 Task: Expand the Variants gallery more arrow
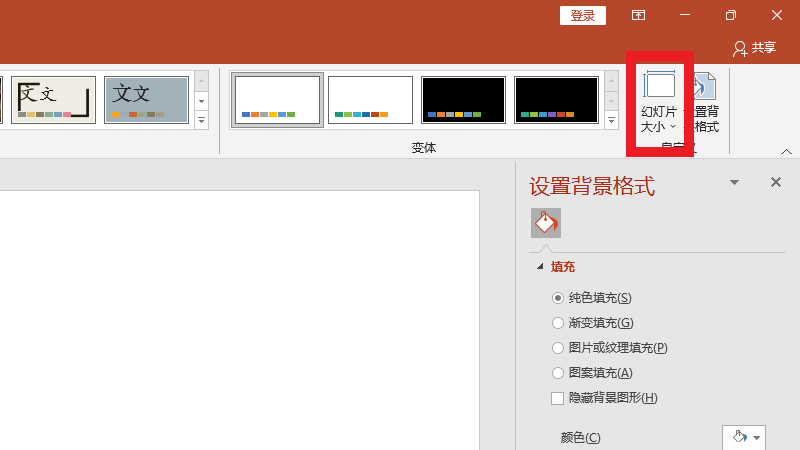[x=611, y=121]
